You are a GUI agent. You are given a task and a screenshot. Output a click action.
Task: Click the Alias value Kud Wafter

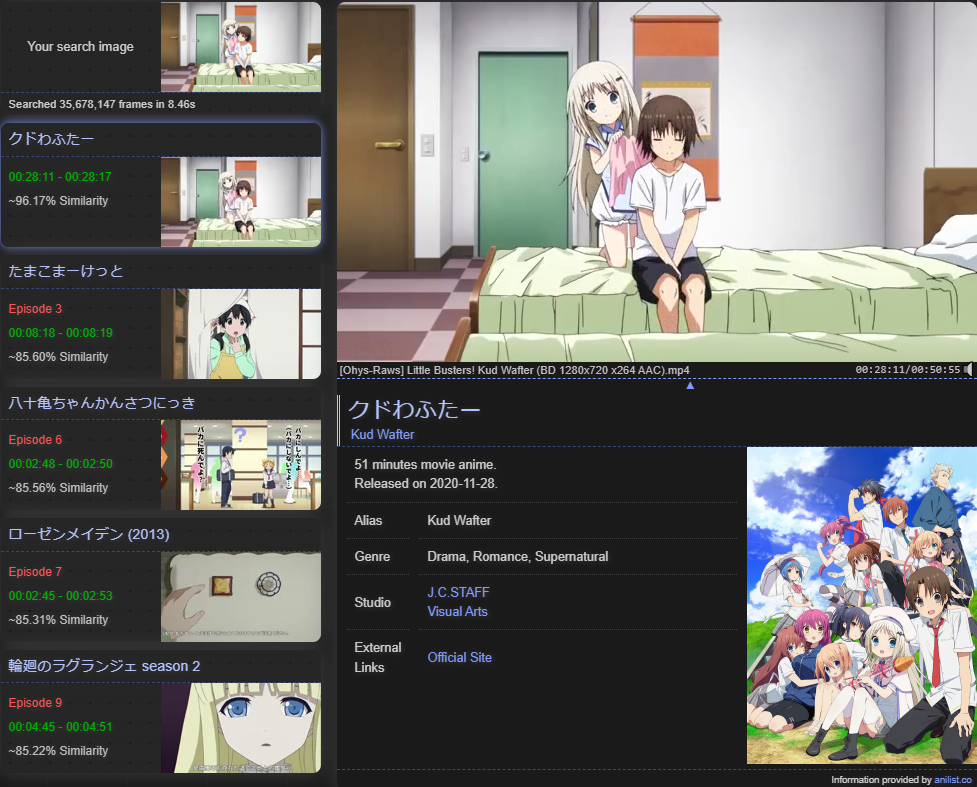click(x=459, y=520)
